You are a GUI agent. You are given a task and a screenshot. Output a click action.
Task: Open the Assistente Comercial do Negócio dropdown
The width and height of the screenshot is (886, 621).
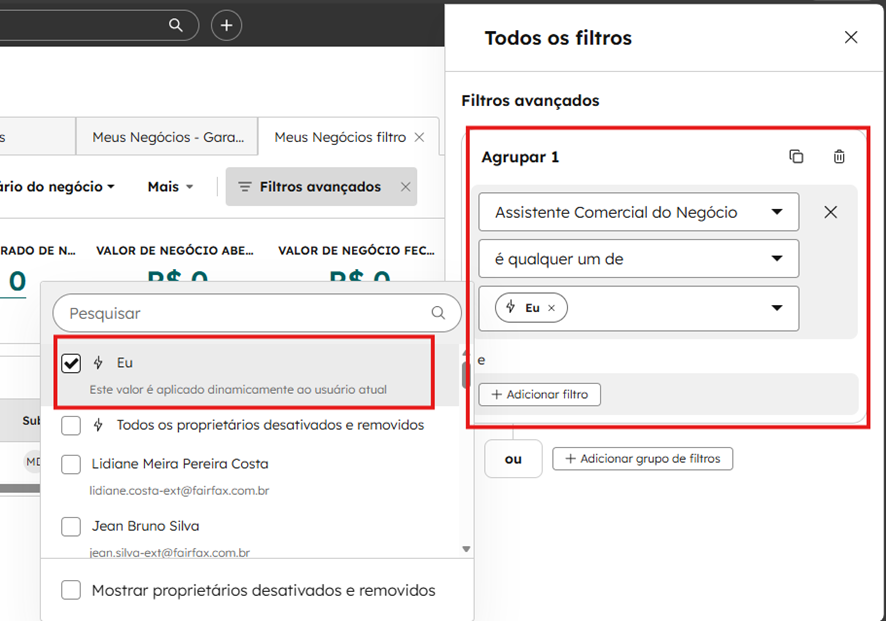[x=638, y=212]
